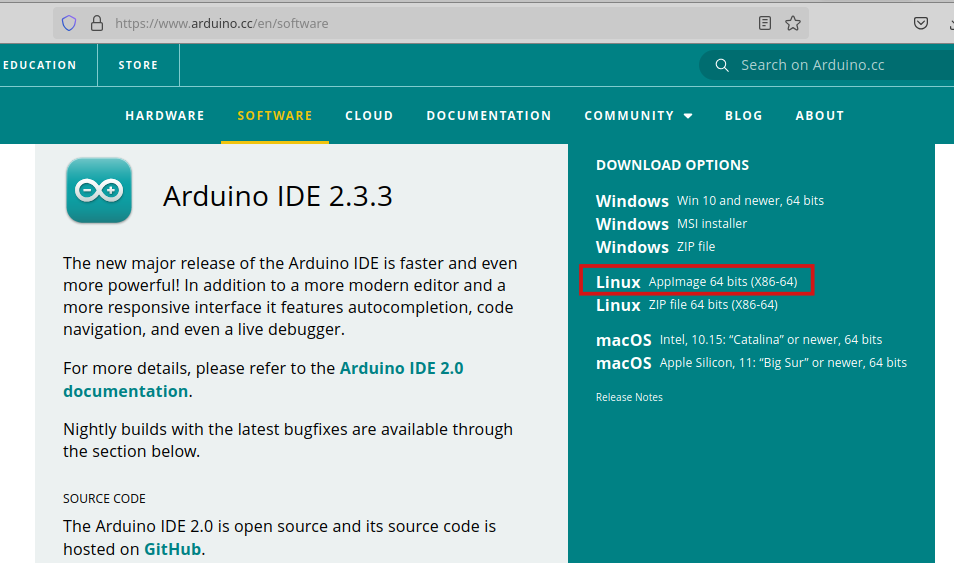
Task: Click the URL address bar
Action: pos(431,23)
